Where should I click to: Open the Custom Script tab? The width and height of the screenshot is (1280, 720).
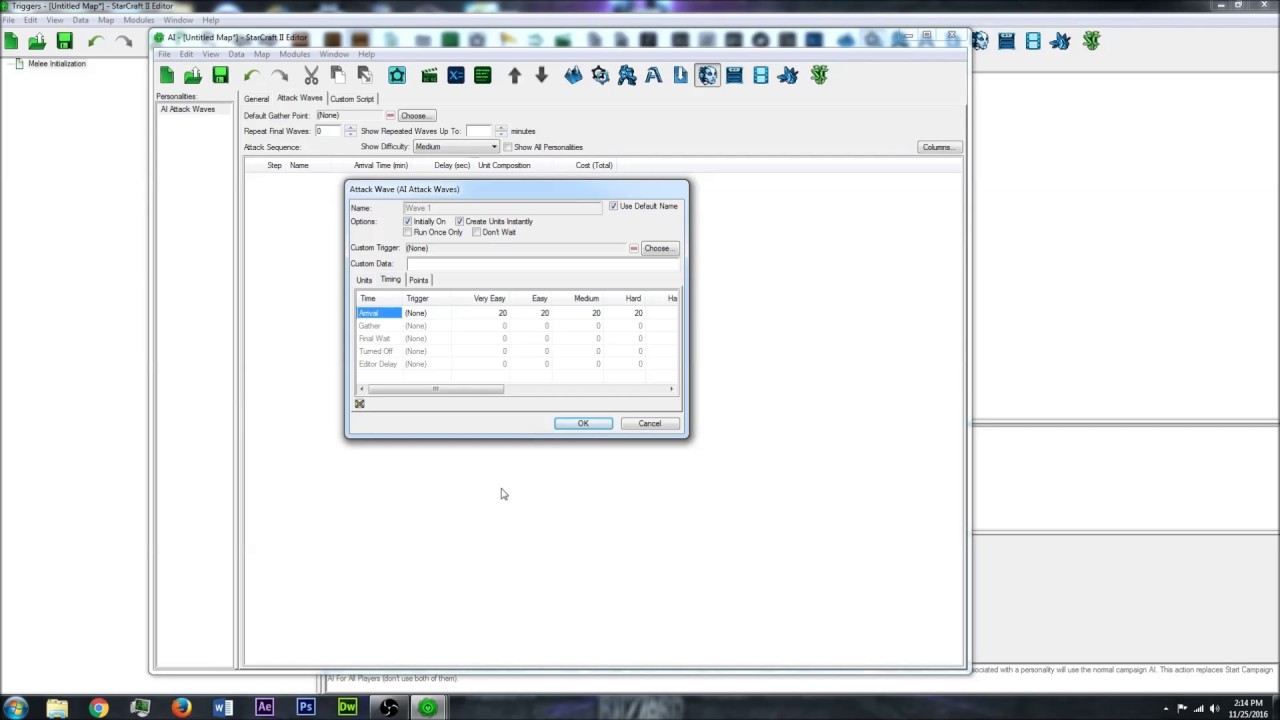pos(352,99)
